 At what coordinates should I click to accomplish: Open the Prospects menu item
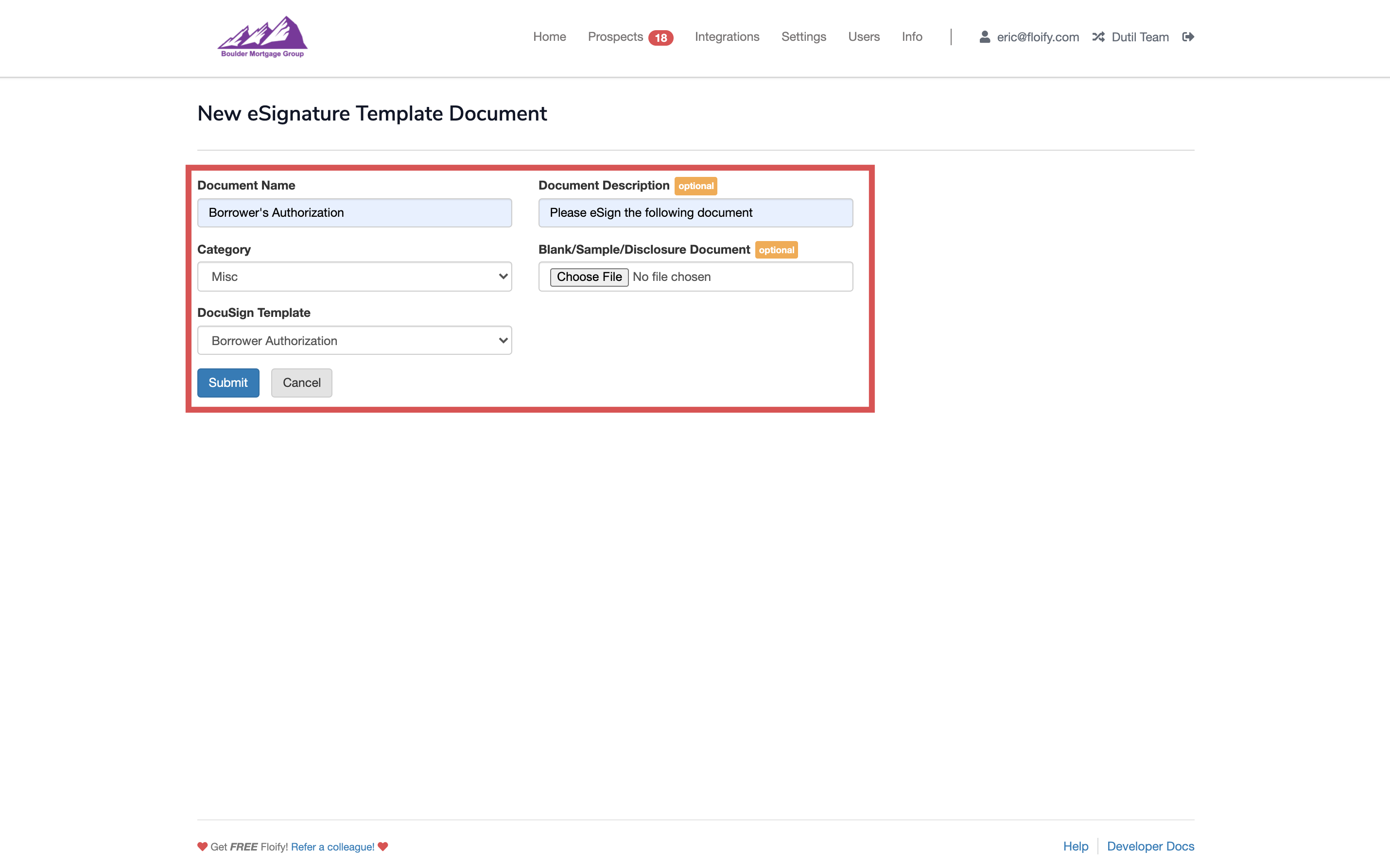coord(615,37)
